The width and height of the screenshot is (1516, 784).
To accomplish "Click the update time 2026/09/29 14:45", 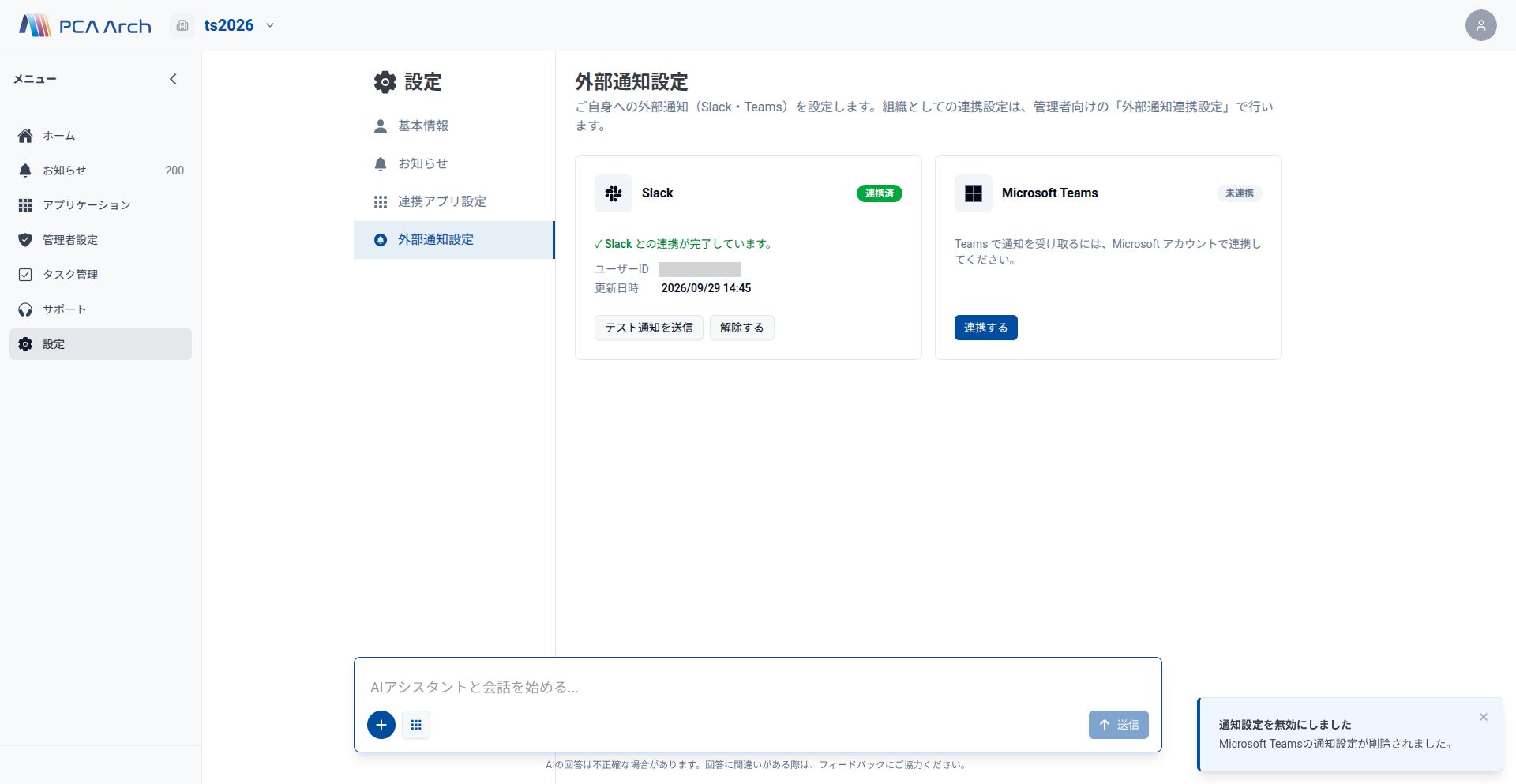I will pos(706,288).
